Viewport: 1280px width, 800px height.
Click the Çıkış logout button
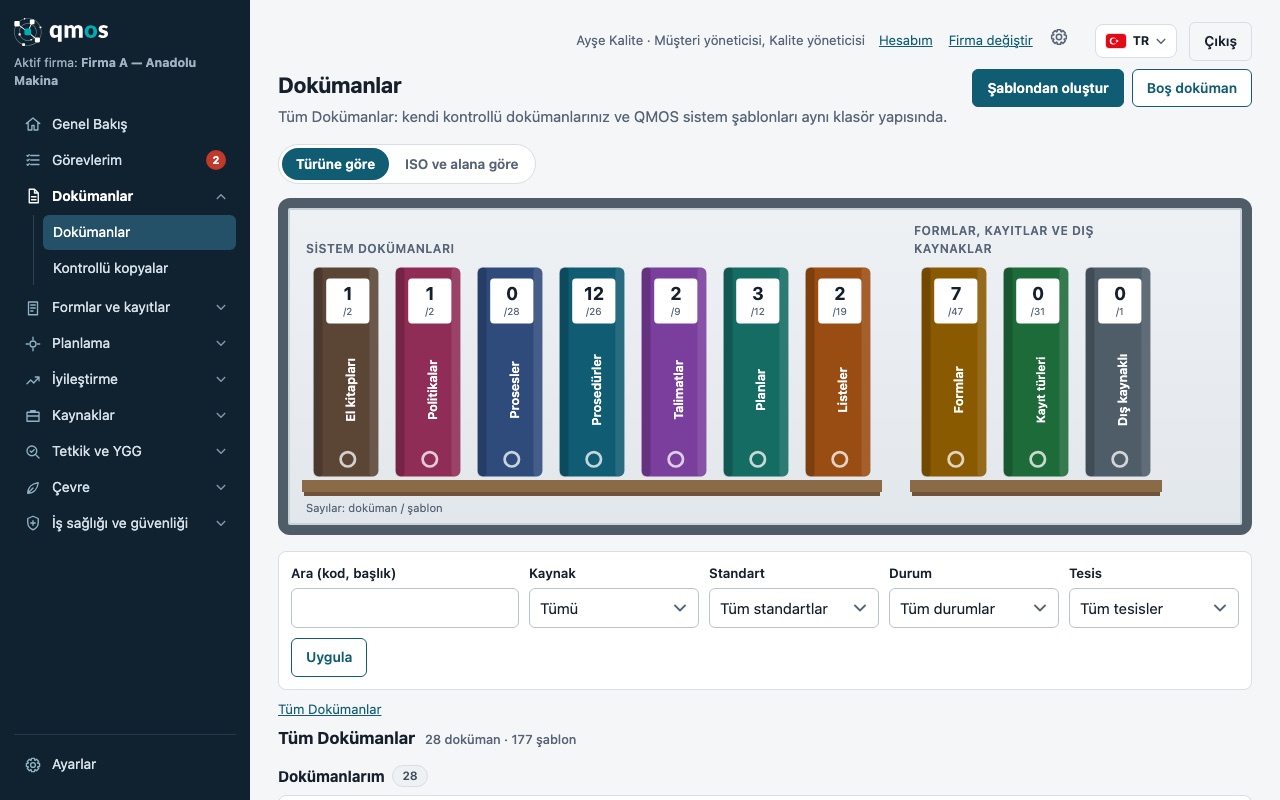click(1220, 42)
